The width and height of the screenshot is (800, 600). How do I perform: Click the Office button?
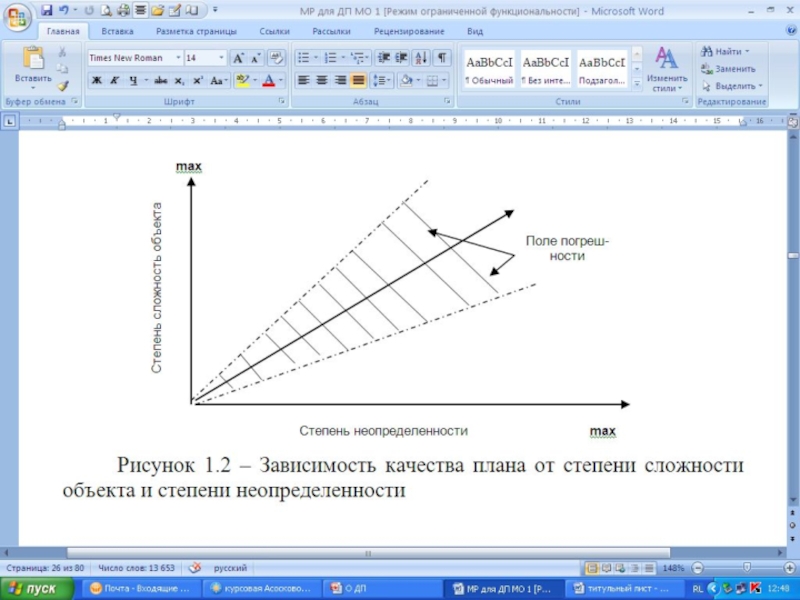point(18,17)
